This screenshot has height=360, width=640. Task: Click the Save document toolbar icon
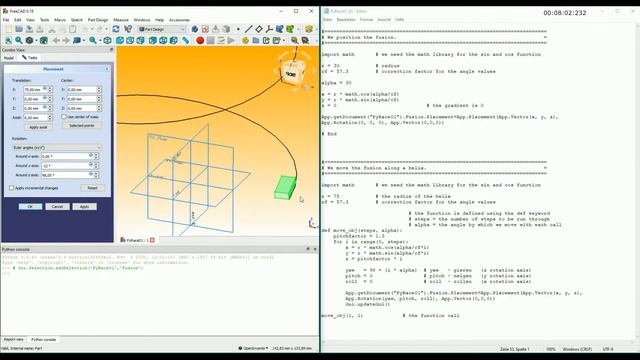coord(29,29)
